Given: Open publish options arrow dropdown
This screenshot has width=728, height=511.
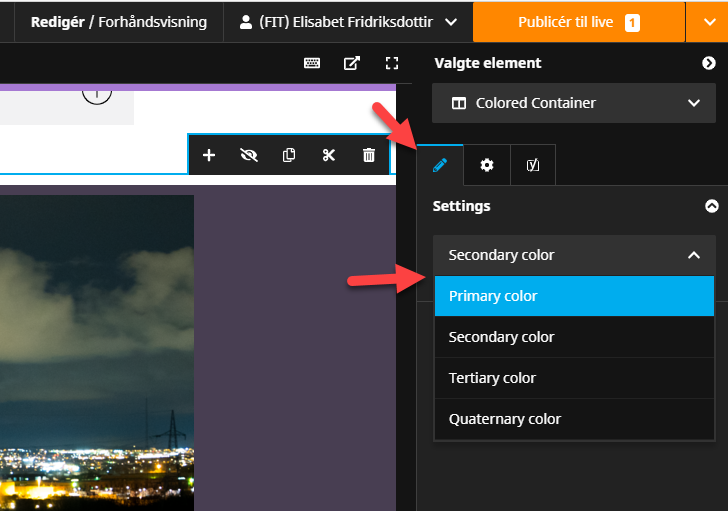Looking at the screenshot, I should (708, 22).
